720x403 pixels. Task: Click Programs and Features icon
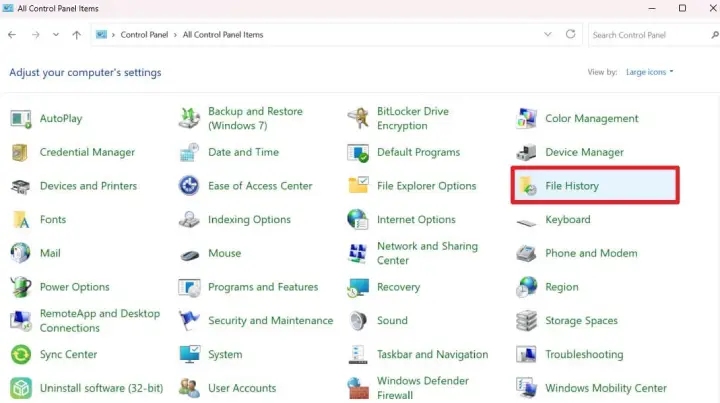click(x=189, y=288)
